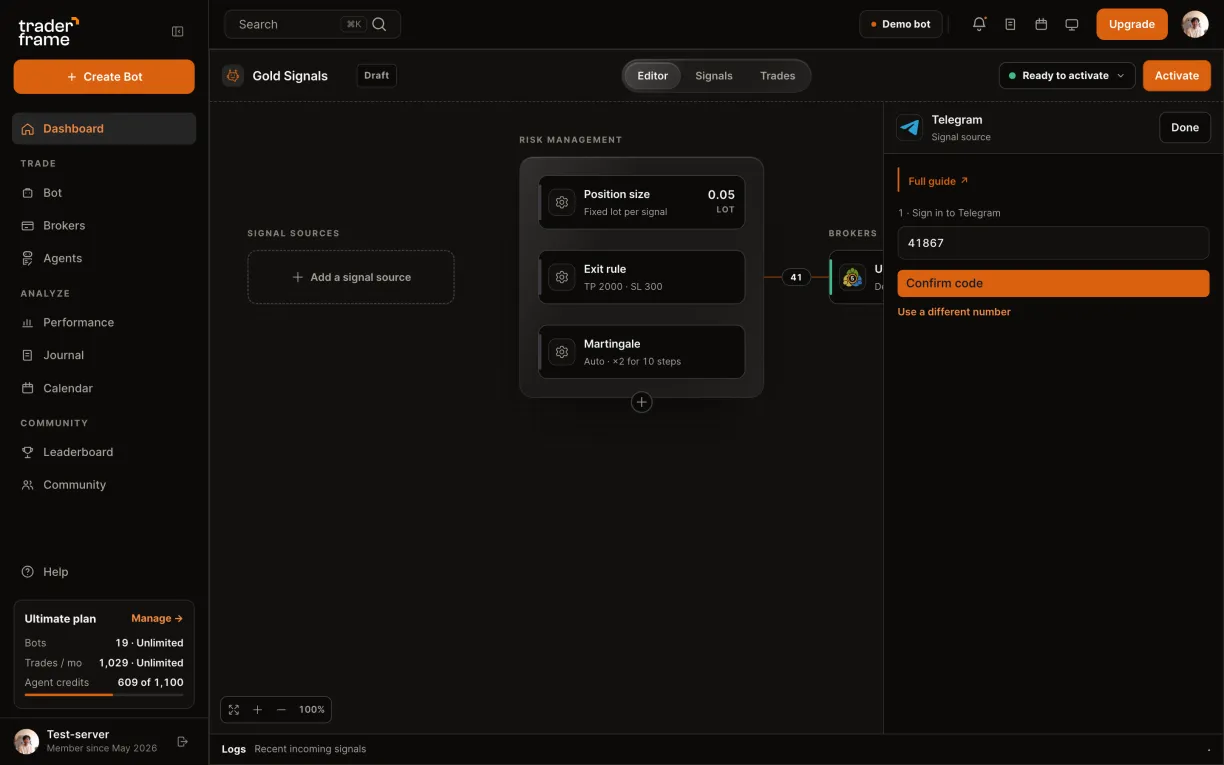Viewport: 1224px width, 765px height.
Task: Open Martingale gear settings
Action: [562, 352]
